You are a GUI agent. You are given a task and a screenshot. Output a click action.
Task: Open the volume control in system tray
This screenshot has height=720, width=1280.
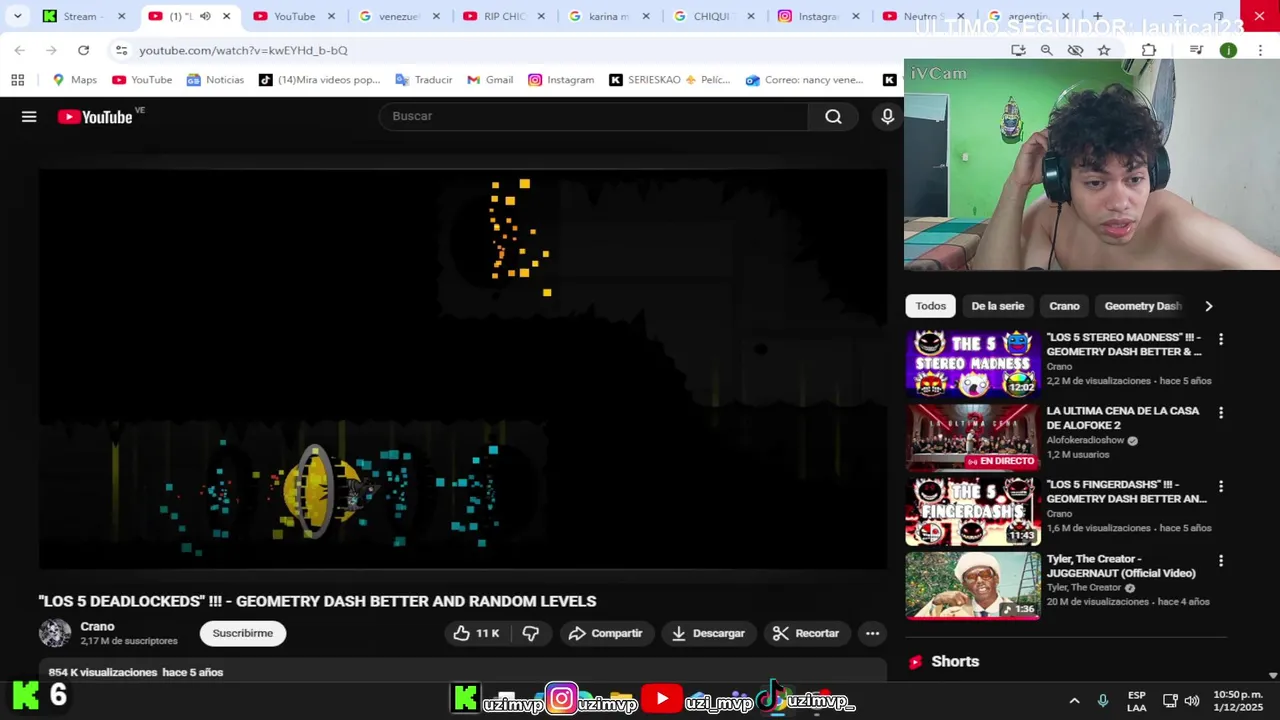pos(1191,701)
